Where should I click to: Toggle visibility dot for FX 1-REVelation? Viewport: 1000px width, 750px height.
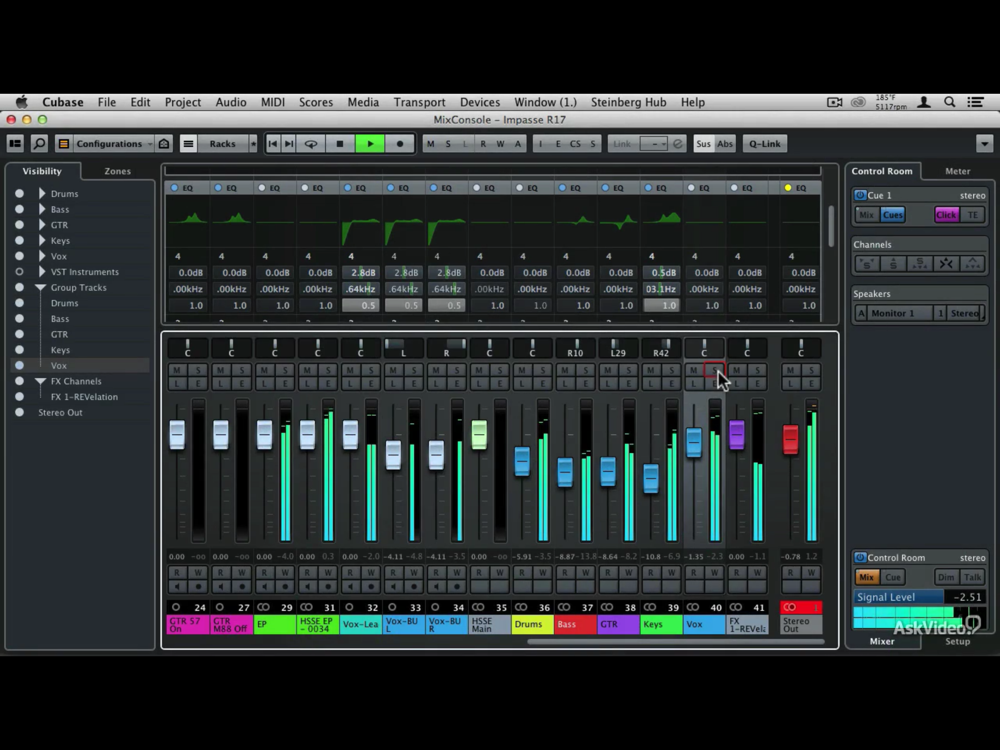click(x=20, y=397)
